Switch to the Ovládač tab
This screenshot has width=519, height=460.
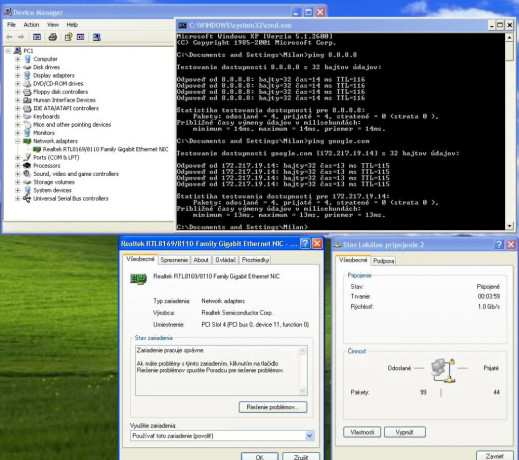[x=225, y=260]
